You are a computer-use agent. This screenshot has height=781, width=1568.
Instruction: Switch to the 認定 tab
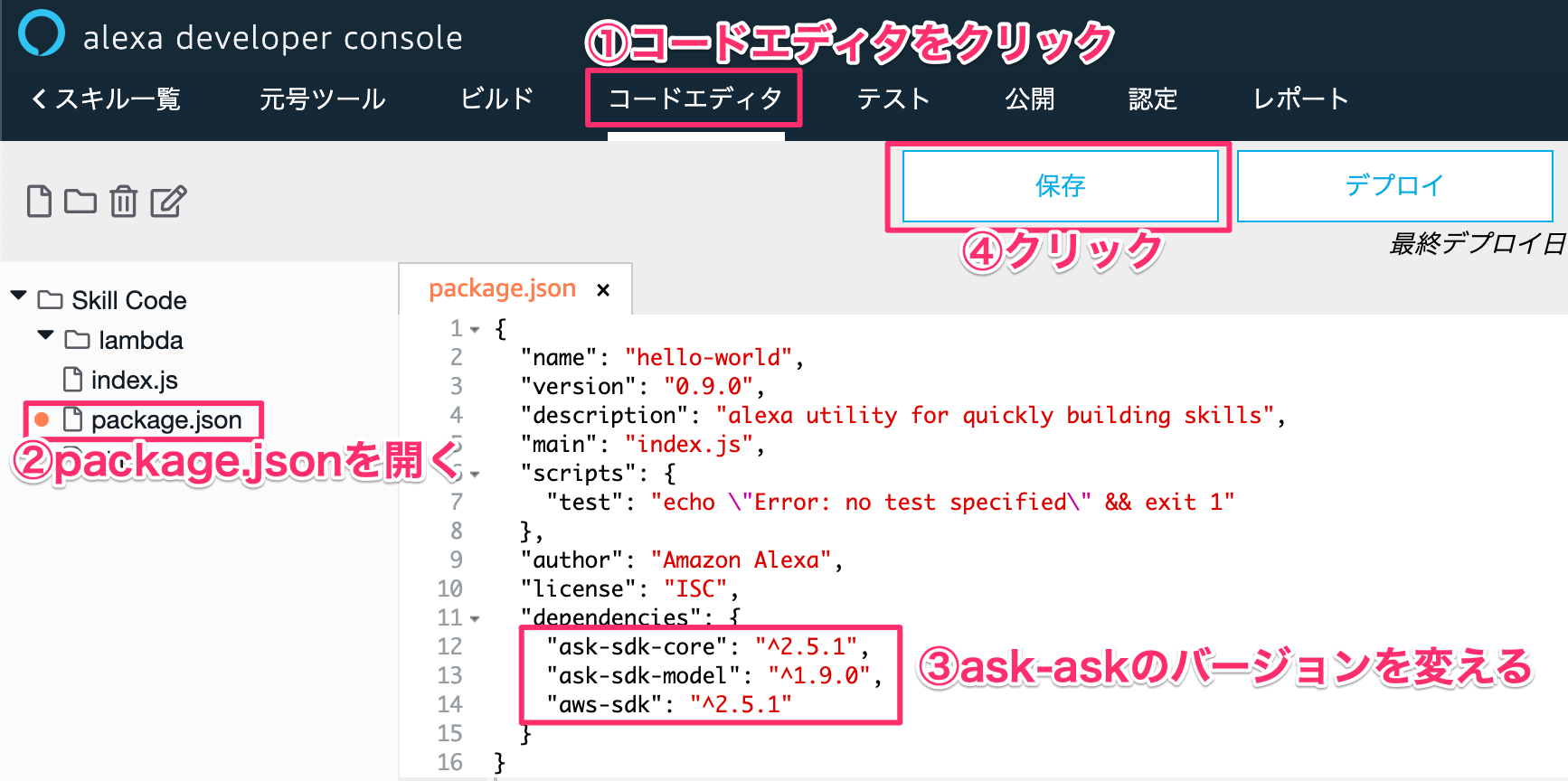click(1153, 99)
